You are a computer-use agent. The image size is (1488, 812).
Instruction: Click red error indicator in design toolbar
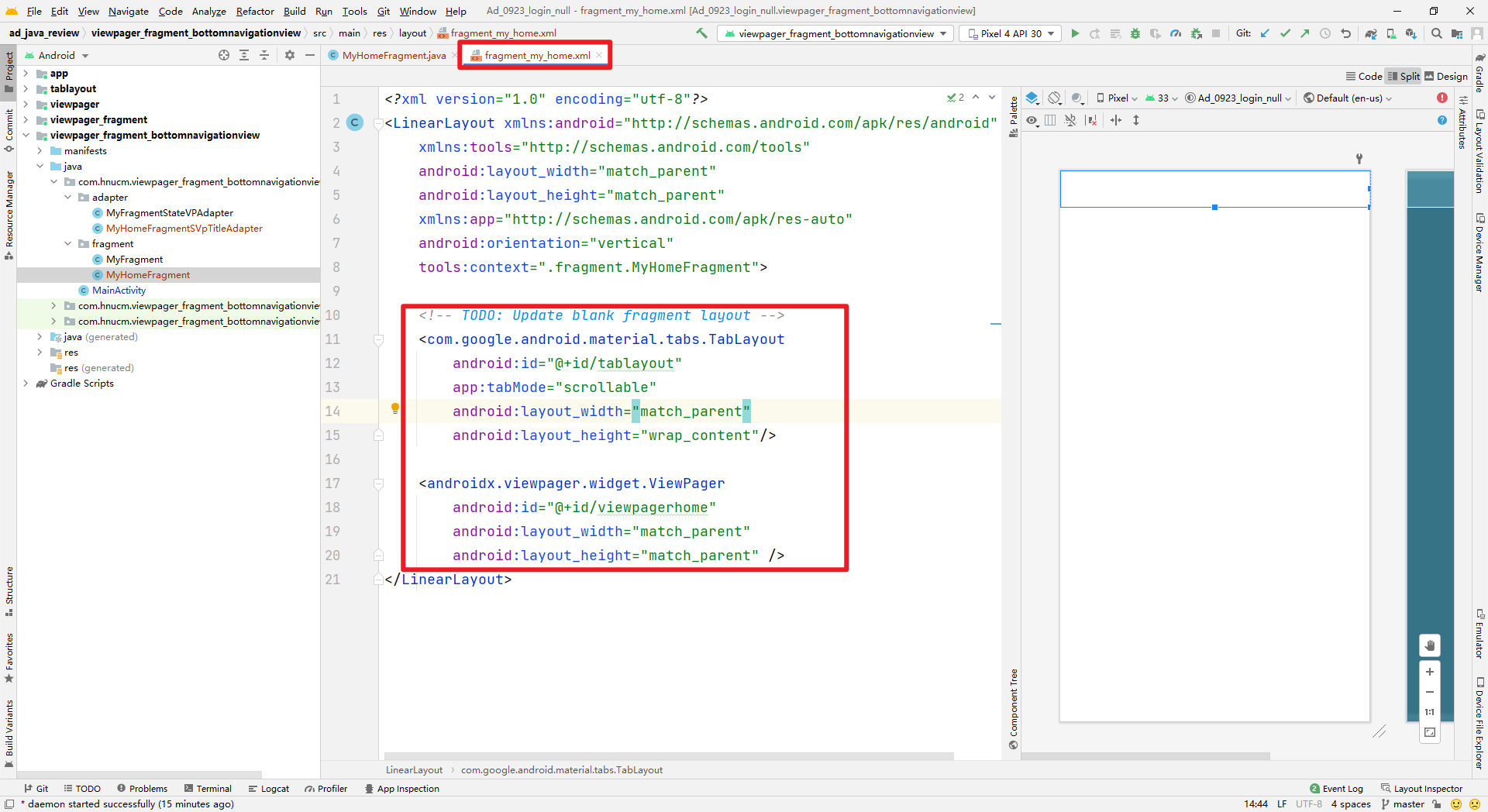pyautogui.click(x=1442, y=98)
